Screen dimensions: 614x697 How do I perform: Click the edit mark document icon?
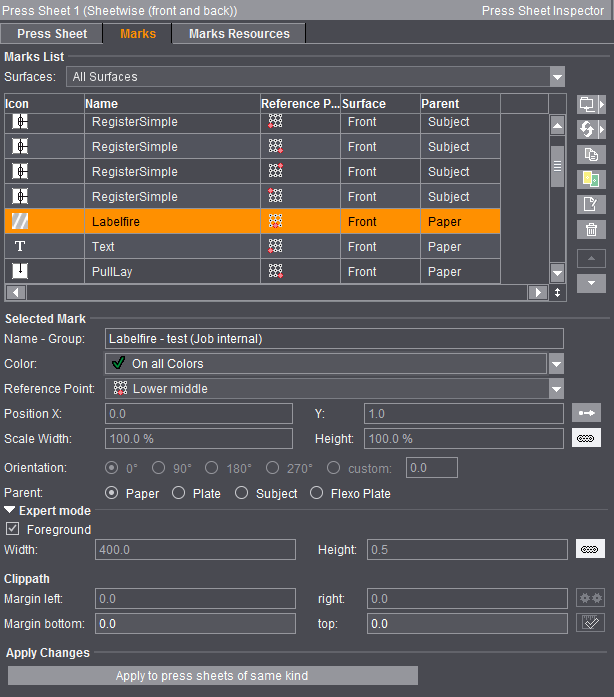coord(590,204)
